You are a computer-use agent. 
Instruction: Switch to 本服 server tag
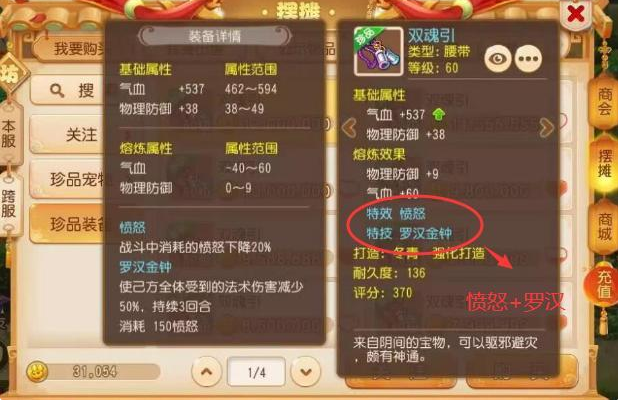[9, 134]
